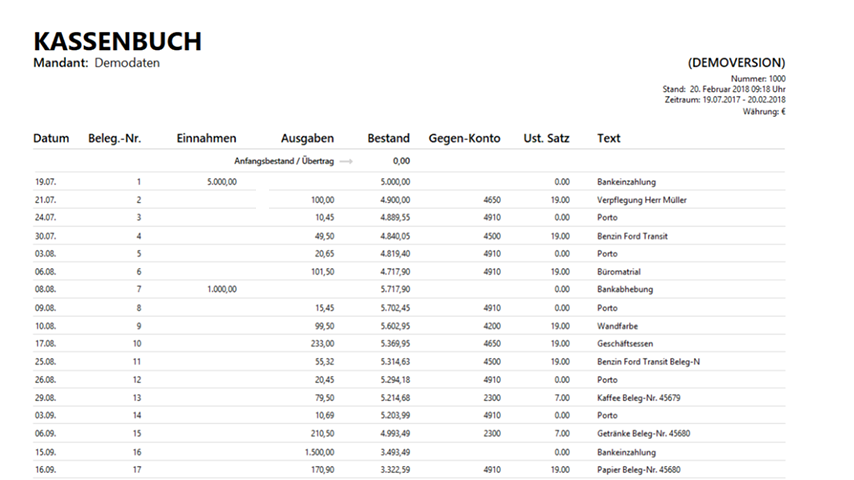Click the 49,50 expense amount

click(325, 236)
